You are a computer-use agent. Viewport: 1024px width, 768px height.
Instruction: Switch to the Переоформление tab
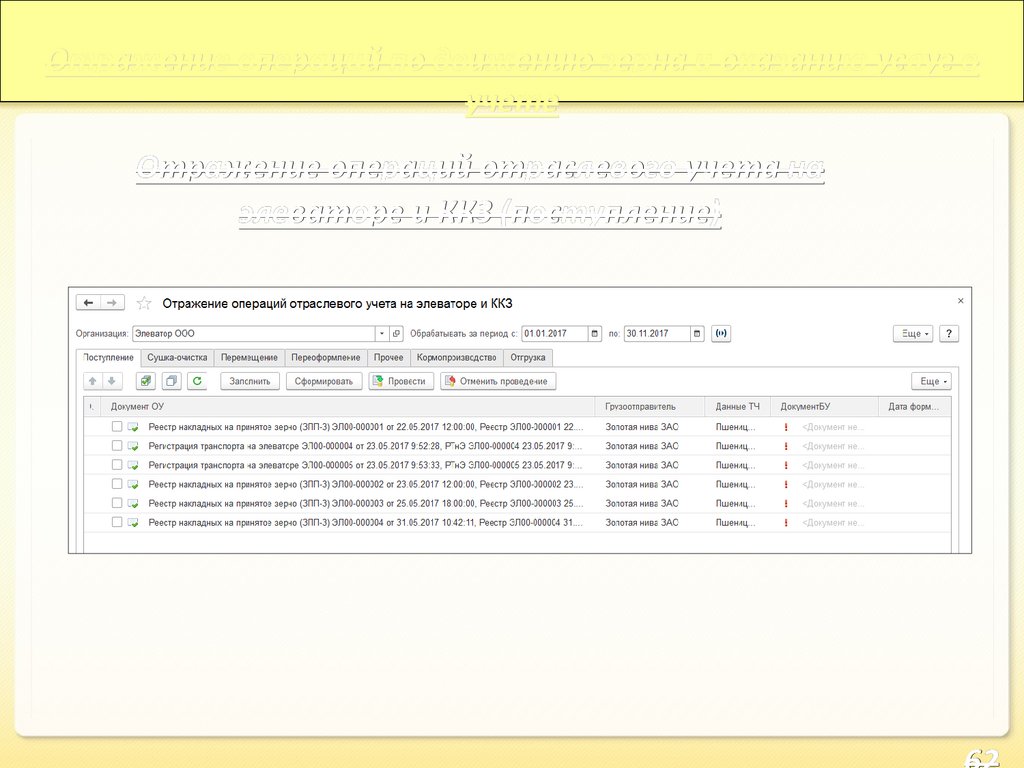tap(325, 358)
